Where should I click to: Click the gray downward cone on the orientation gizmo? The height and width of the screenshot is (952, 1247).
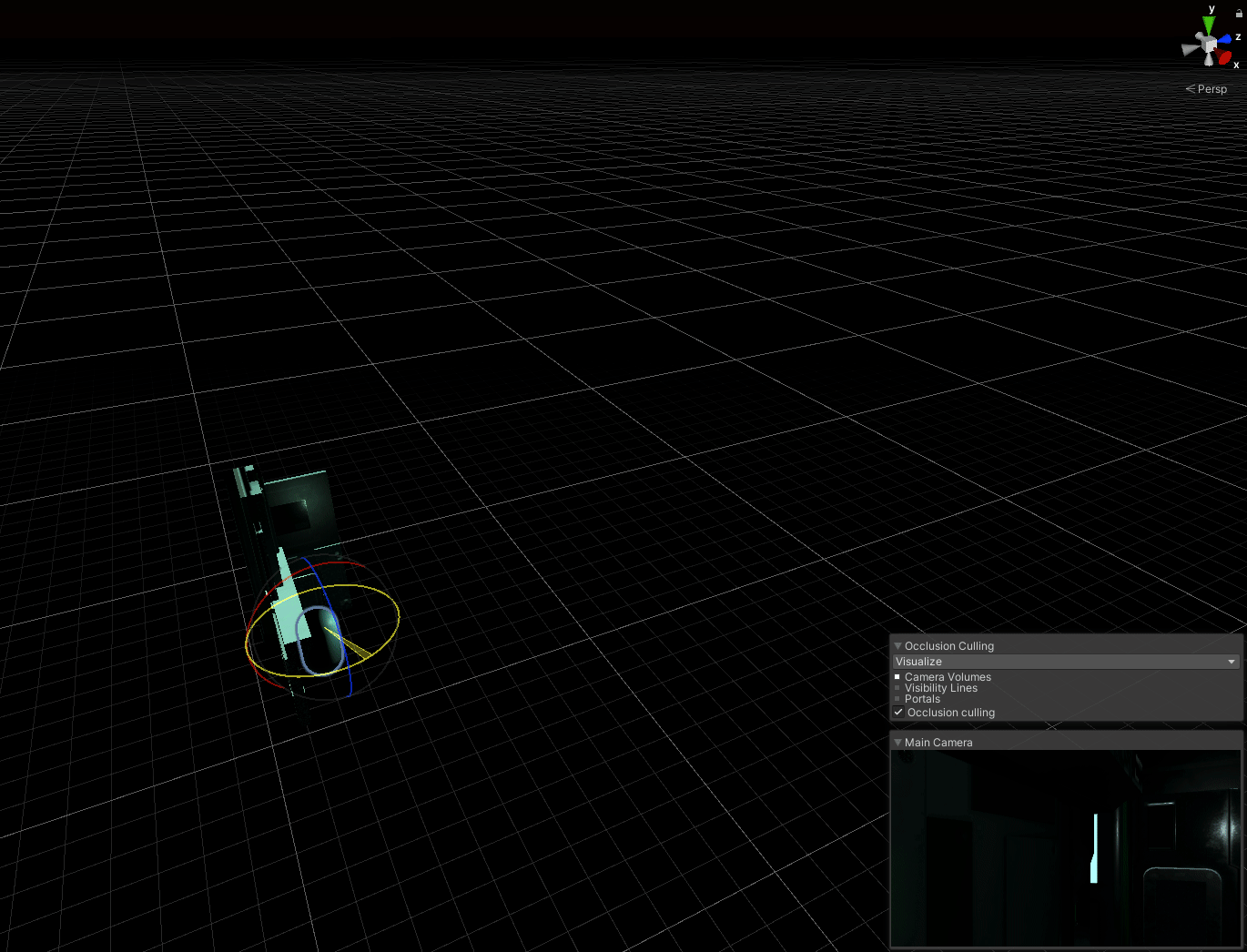click(1209, 60)
